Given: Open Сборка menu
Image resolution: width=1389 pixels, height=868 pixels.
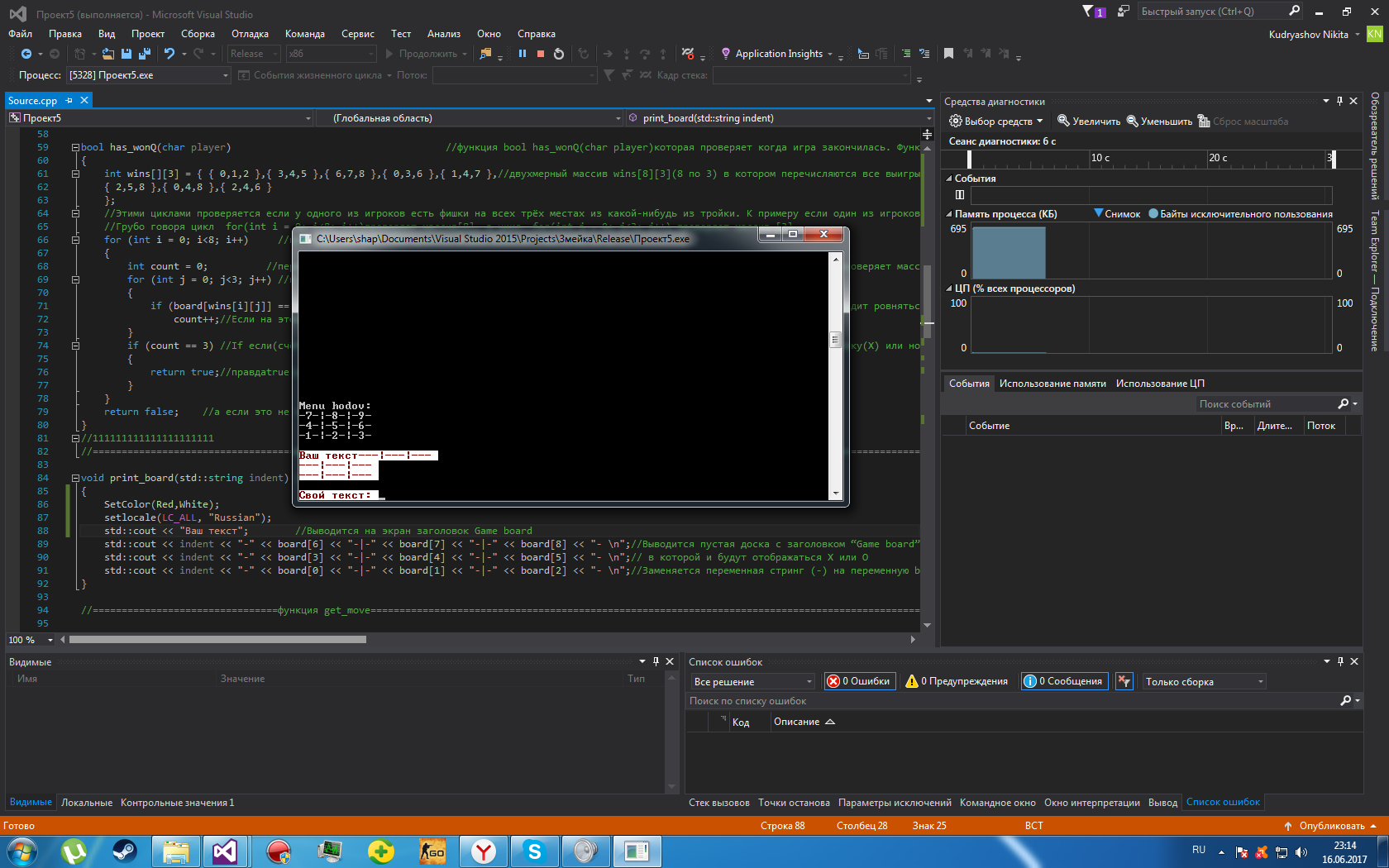Looking at the screenshot, I should point(198,34).
